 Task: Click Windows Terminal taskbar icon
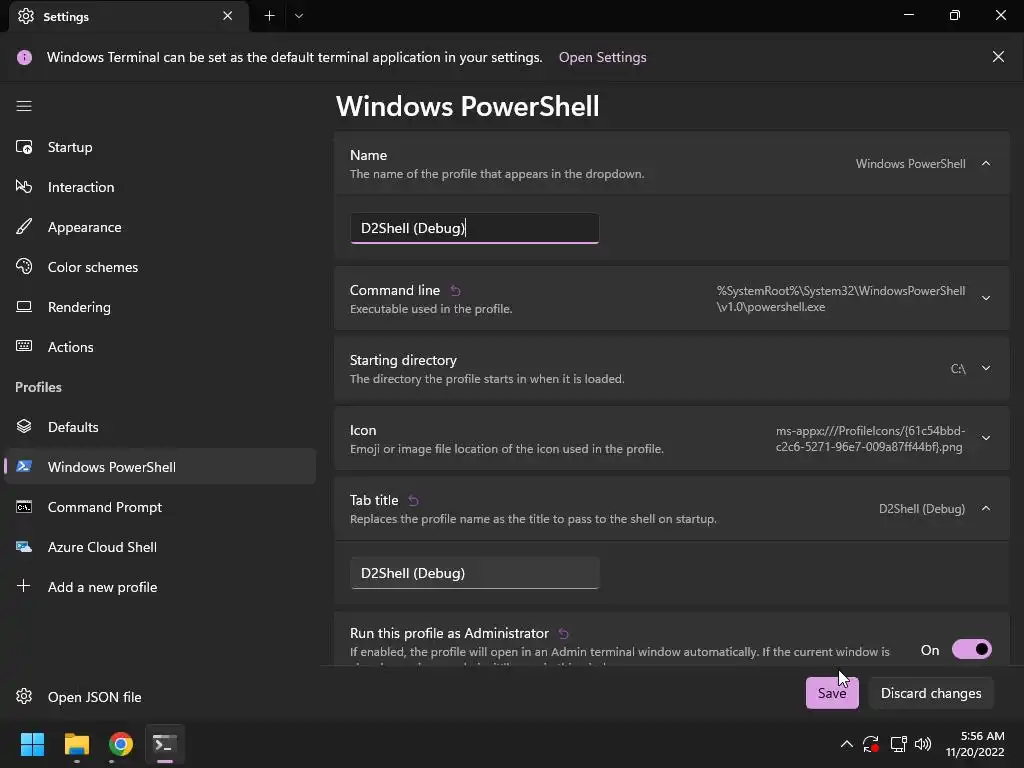point(165,744)
